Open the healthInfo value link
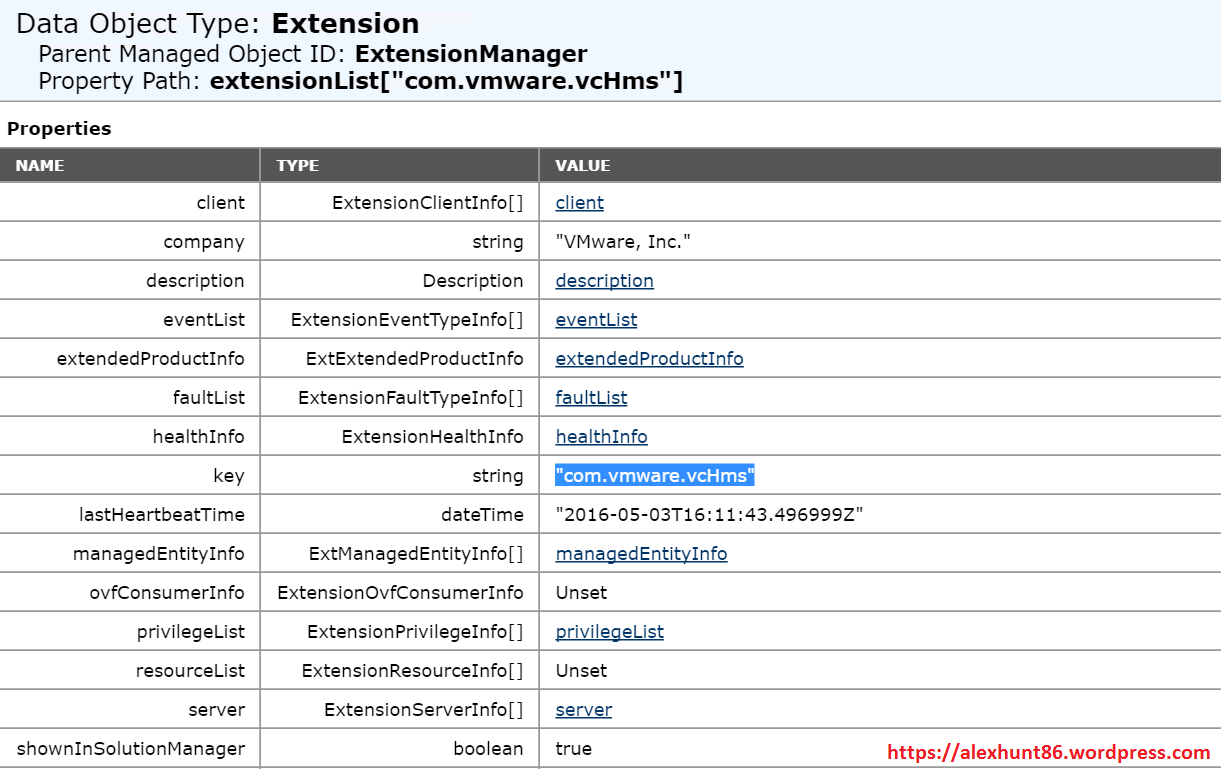 pyautogui.click(x=601, y=437)
